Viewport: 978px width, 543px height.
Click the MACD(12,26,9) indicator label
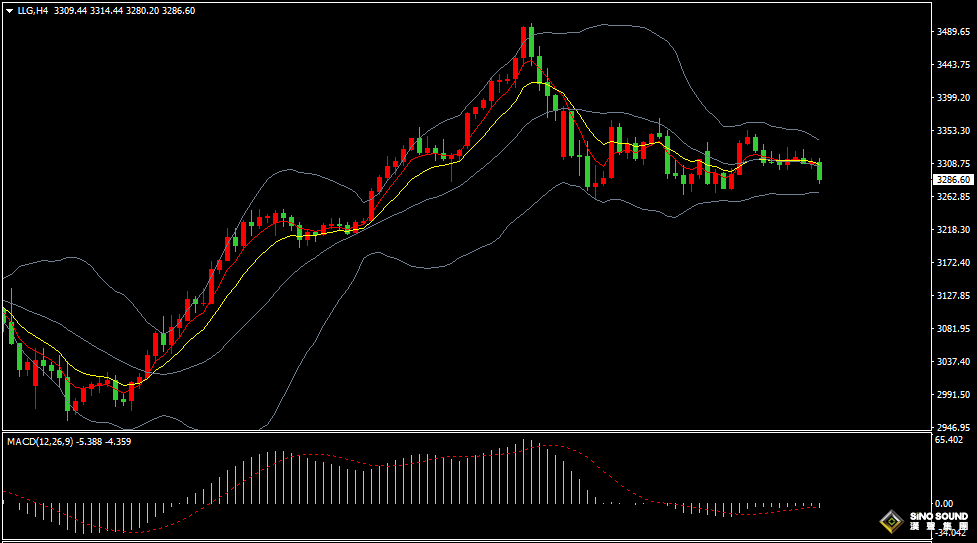38,441
